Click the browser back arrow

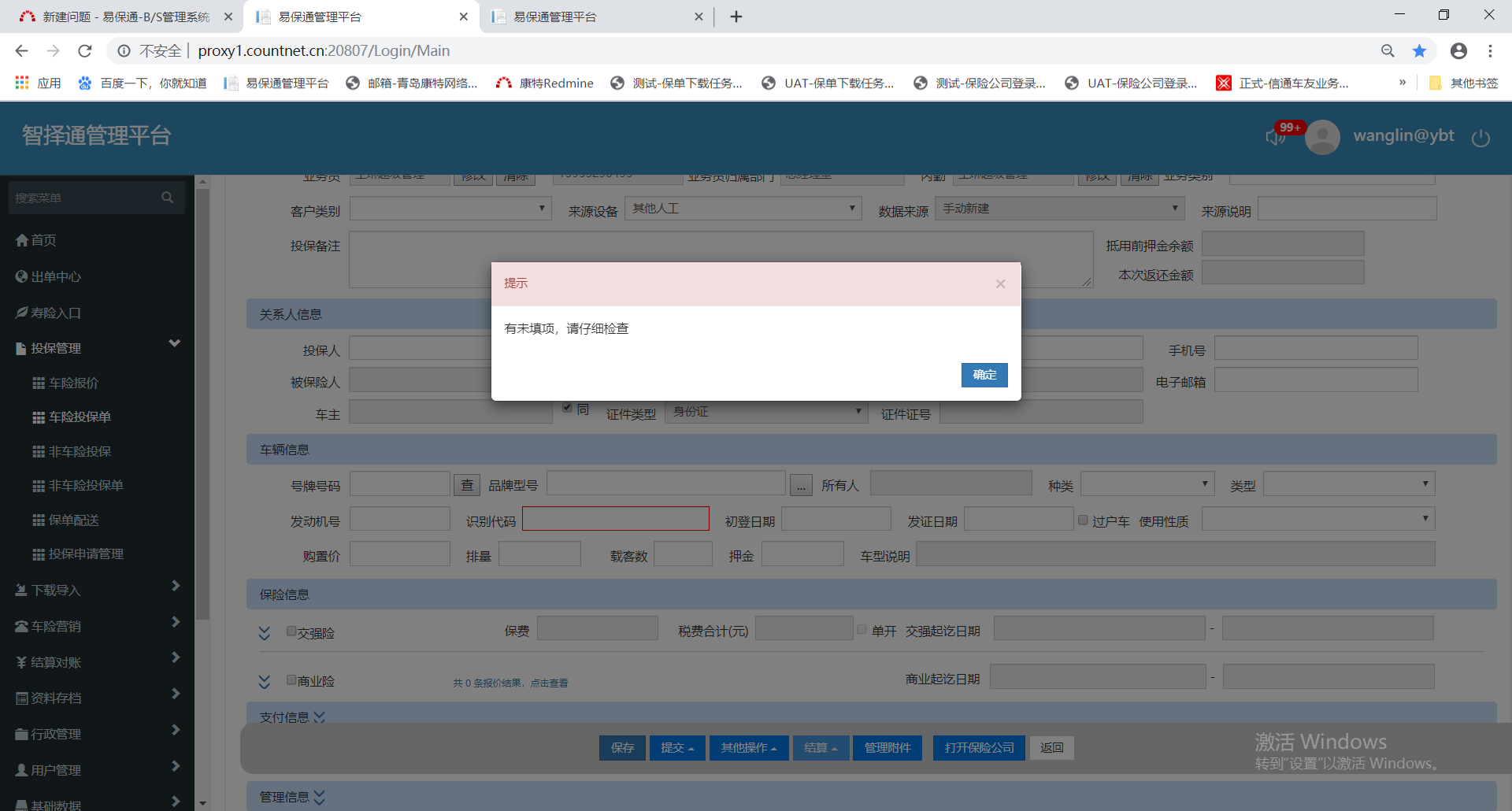pos(21,51)
